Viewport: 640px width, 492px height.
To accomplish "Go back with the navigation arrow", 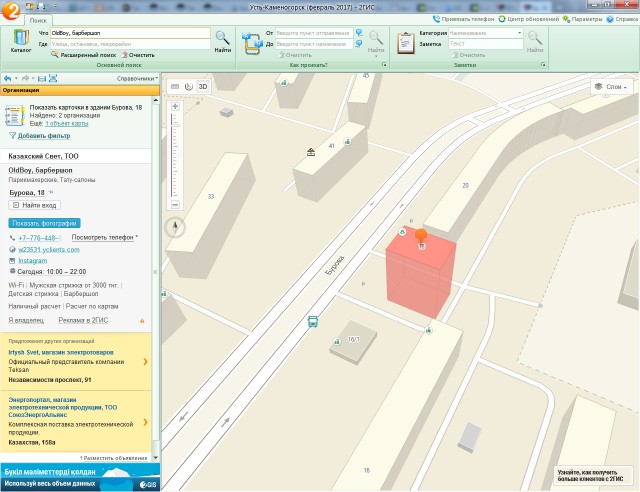I will click(8, 78).
